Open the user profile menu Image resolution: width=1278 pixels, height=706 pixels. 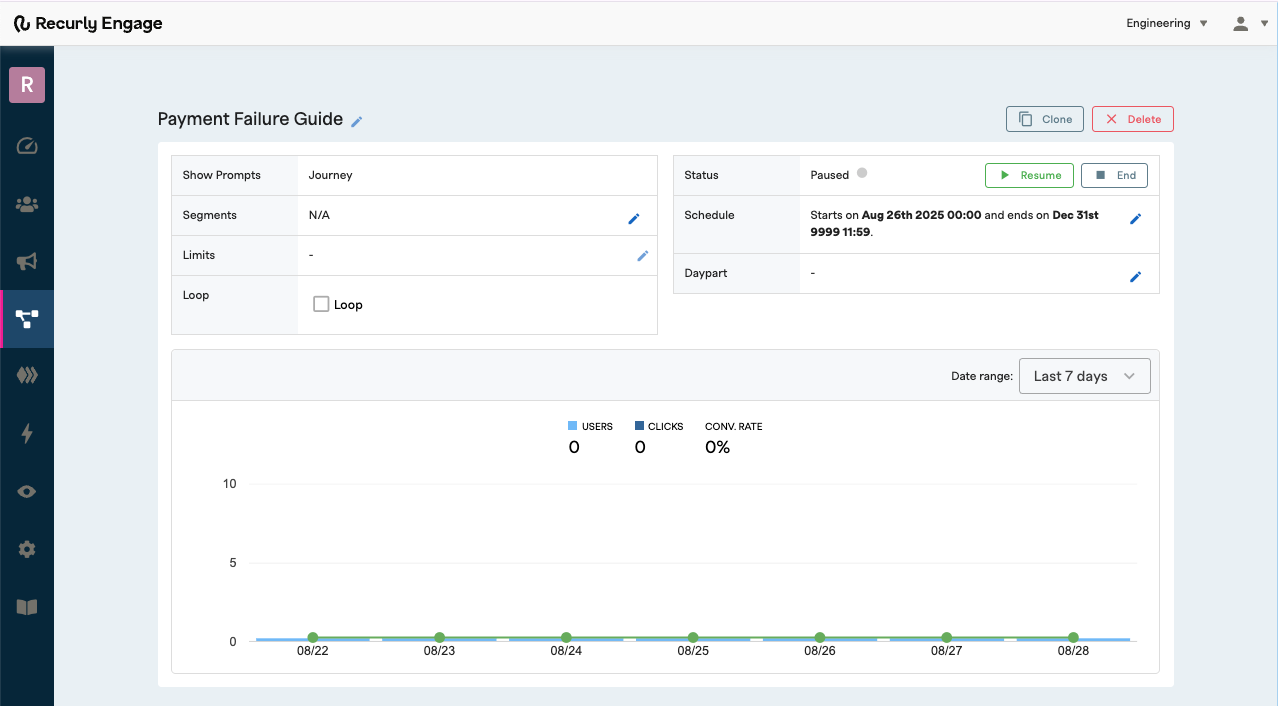1250,23
